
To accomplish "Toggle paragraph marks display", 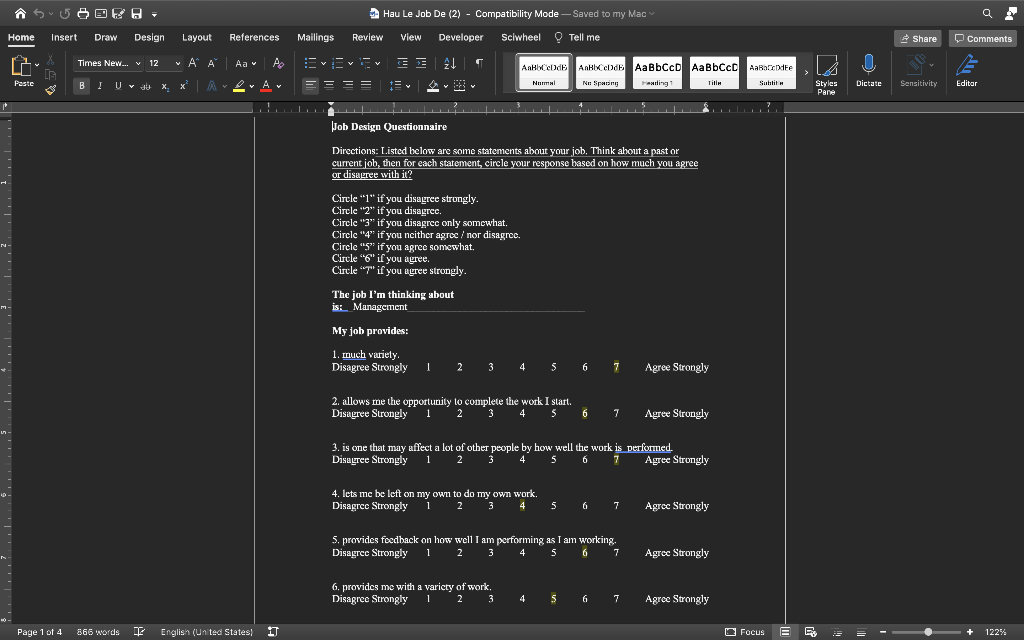I will point(479,63).
